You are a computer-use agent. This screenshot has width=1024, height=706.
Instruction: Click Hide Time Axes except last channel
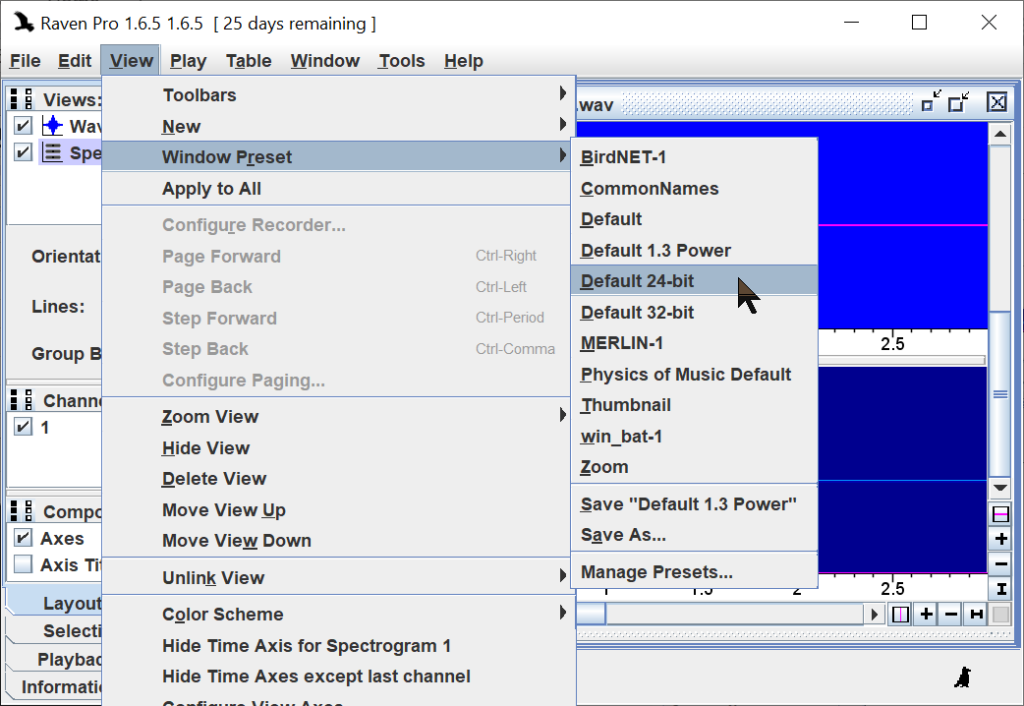(338, 677)
